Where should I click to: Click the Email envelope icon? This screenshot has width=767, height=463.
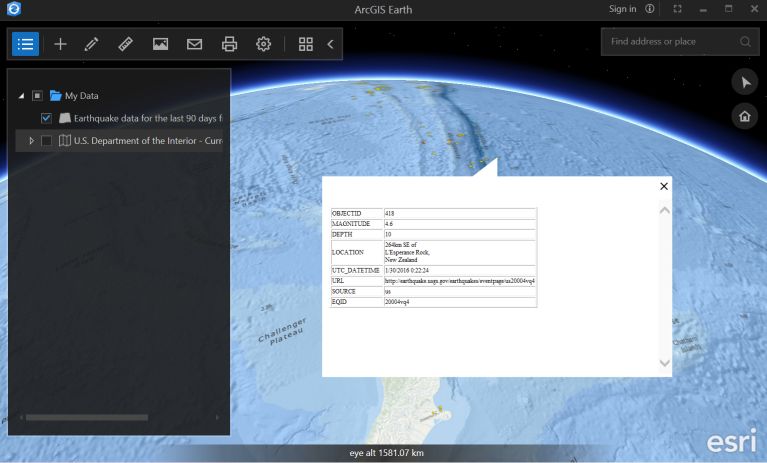(x=195, y=44)
